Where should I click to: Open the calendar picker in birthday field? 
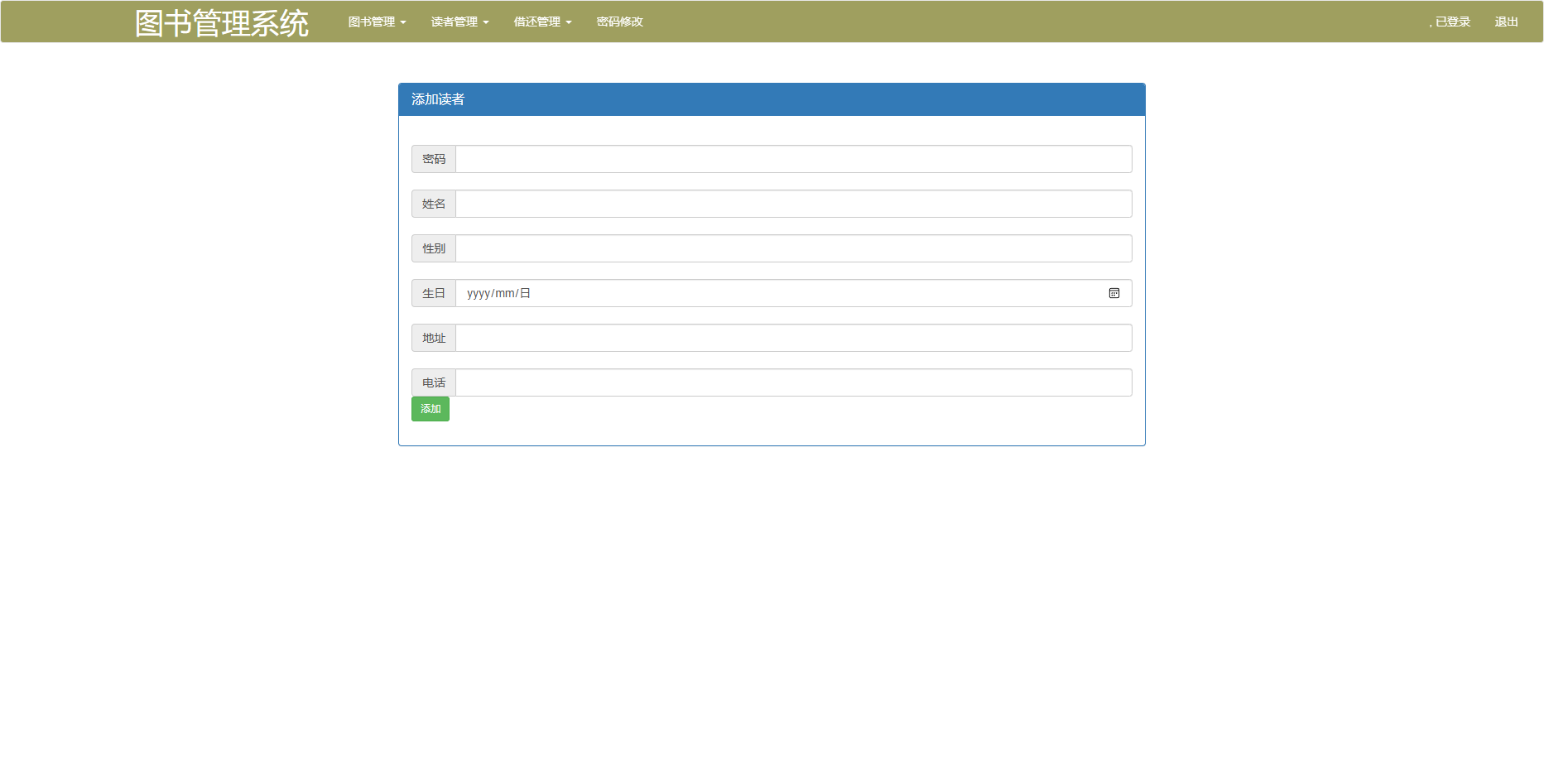[x=1114, y=293]
